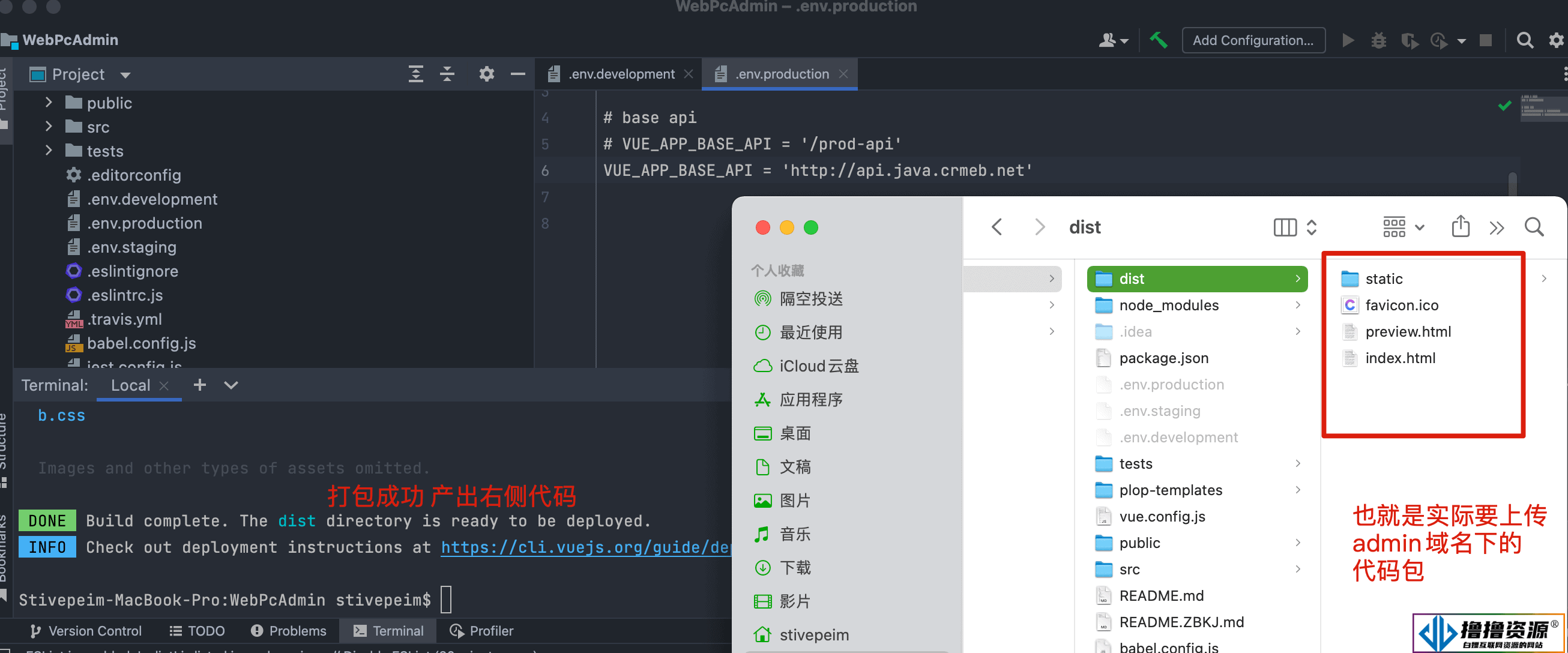Open Finder group-by grid dropdown

pyautogui.click(x=1403, y=227)
